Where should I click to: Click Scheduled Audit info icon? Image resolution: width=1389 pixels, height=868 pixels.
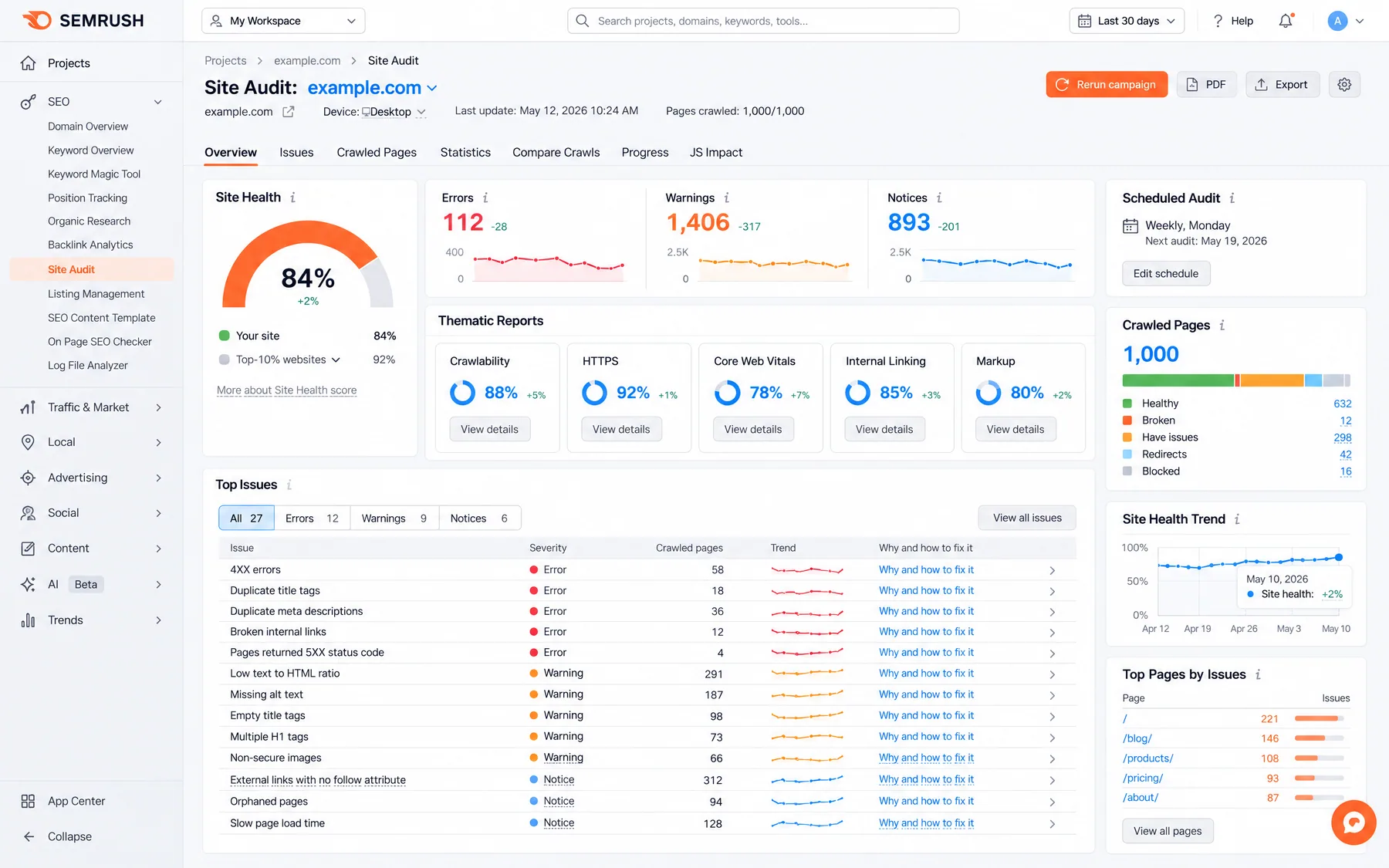pos(1232,198)
